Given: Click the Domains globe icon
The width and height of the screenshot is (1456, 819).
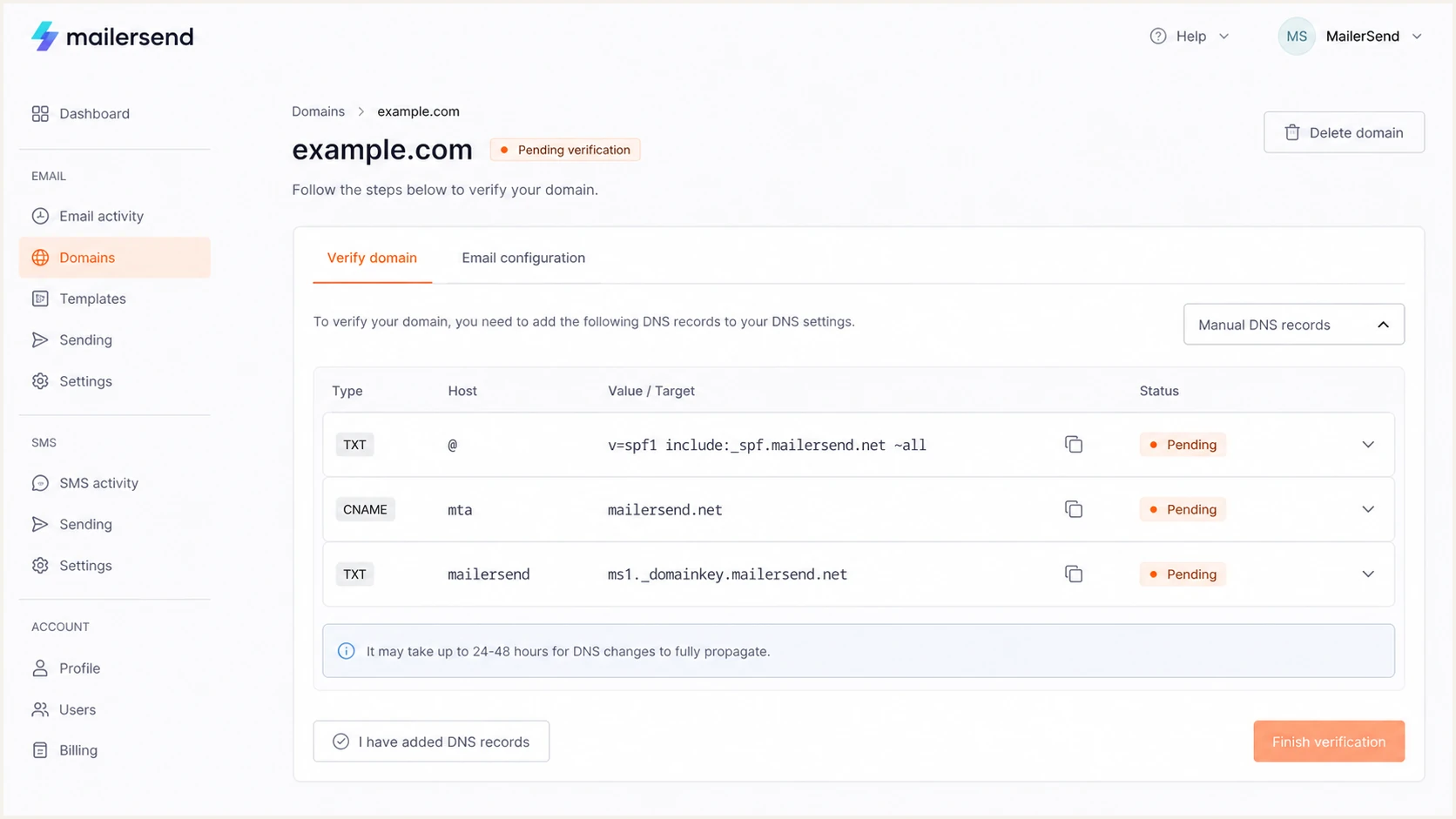Looking at the screenshot, I should click(x=40, y=258).
